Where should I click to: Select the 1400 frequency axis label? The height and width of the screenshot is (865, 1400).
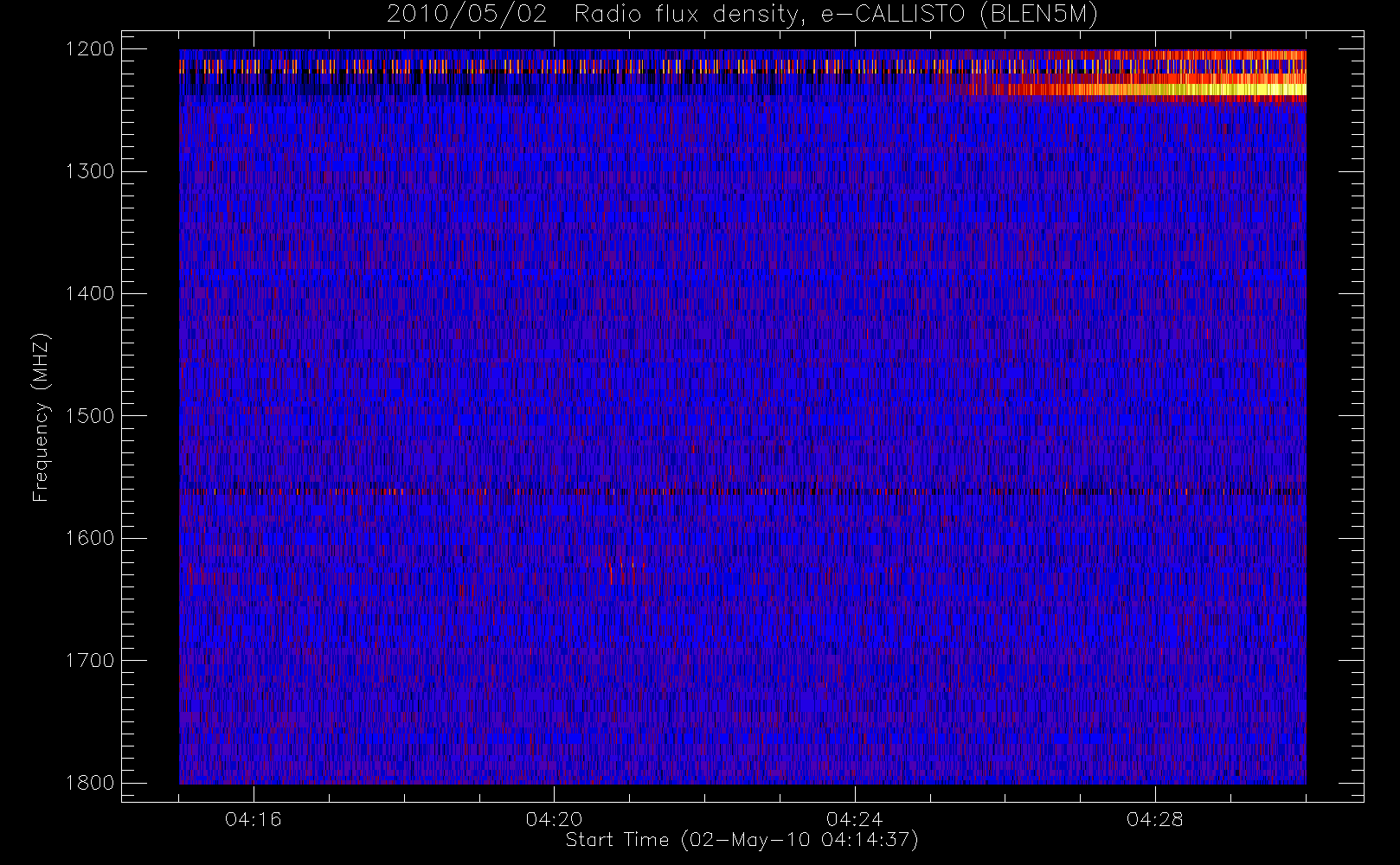tap(90, 293)
